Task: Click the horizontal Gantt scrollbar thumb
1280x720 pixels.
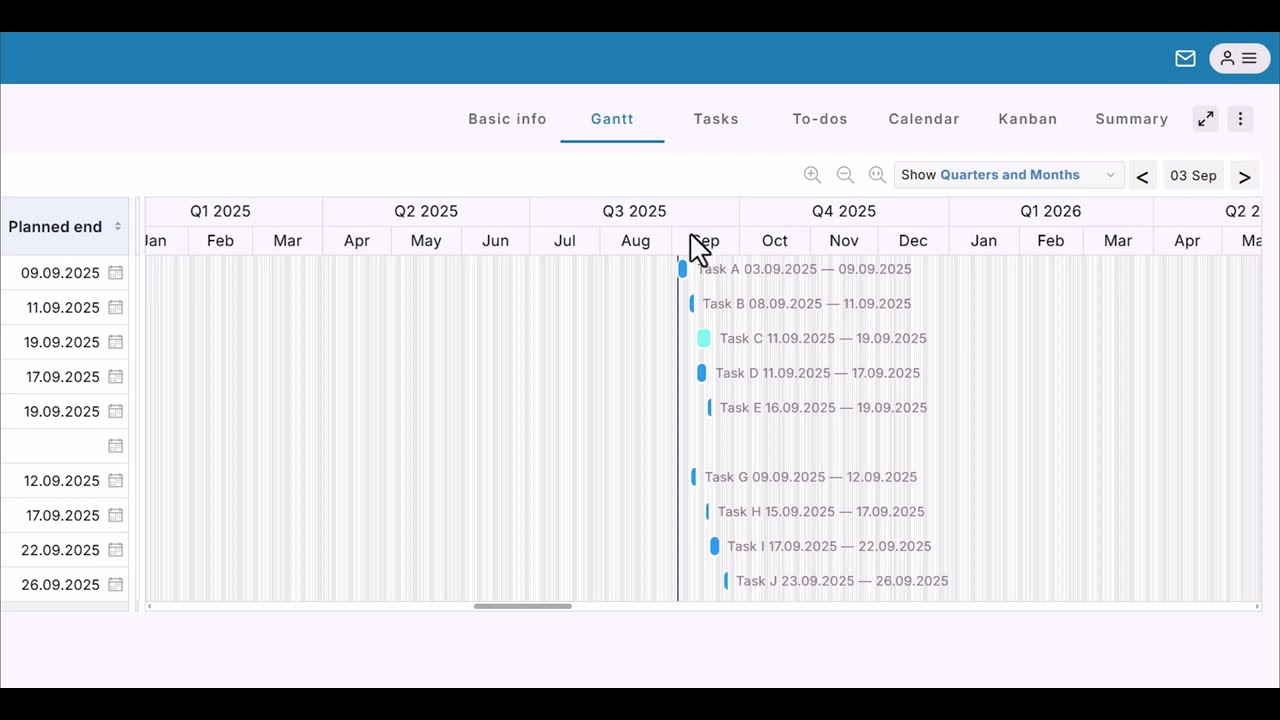Action: click(x=523, y=606)
